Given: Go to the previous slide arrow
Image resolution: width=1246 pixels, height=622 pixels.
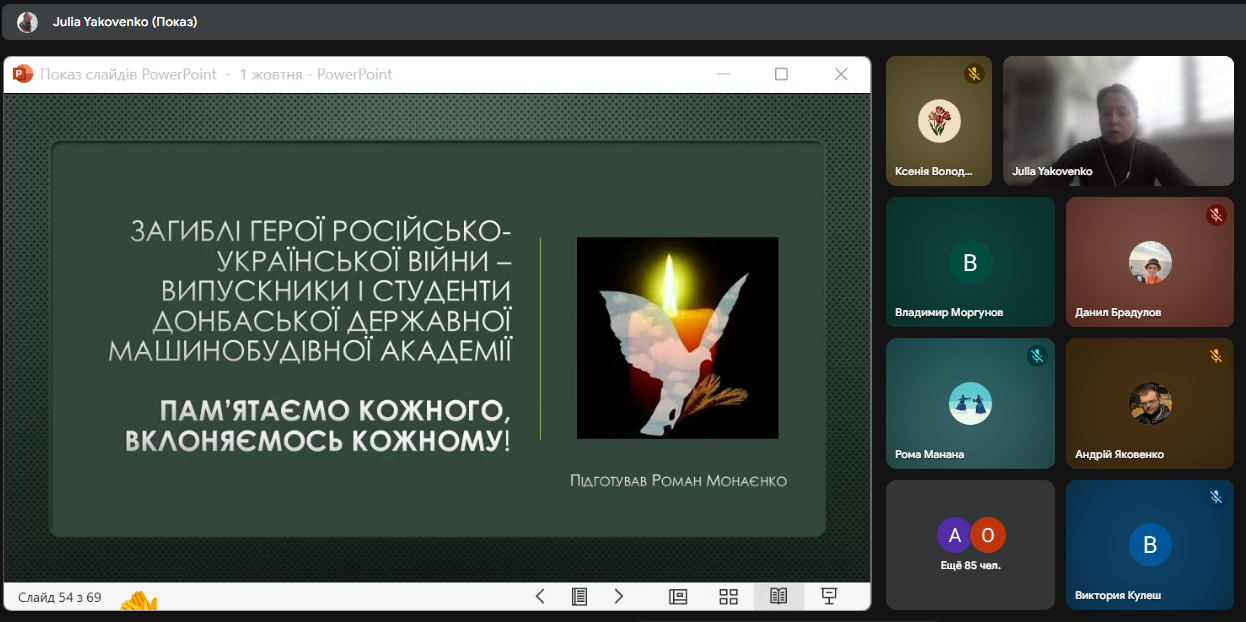Looking at the screenshot, I should [540, 597].
